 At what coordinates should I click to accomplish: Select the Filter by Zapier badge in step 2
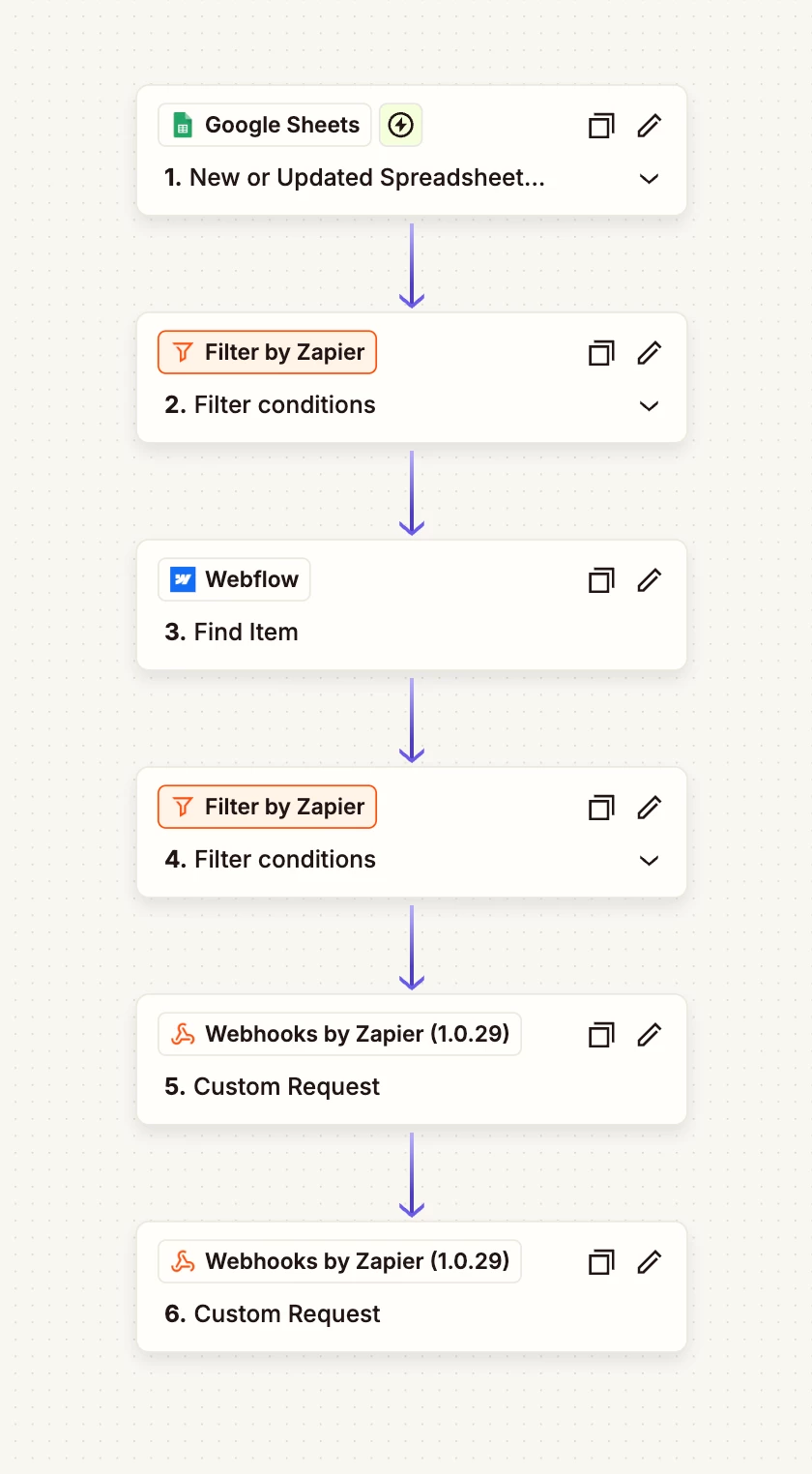[x=267, y=352]
